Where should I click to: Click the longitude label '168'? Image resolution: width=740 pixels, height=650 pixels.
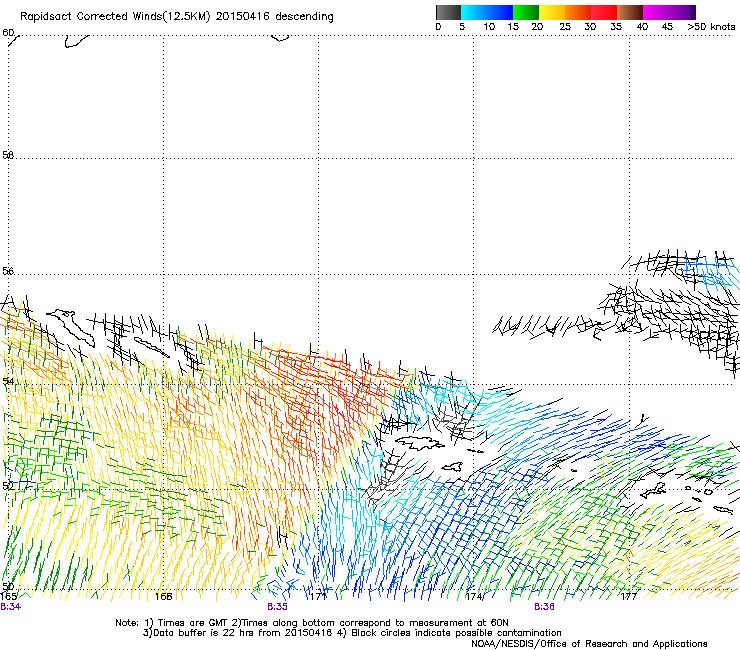[x=163, y=597]
